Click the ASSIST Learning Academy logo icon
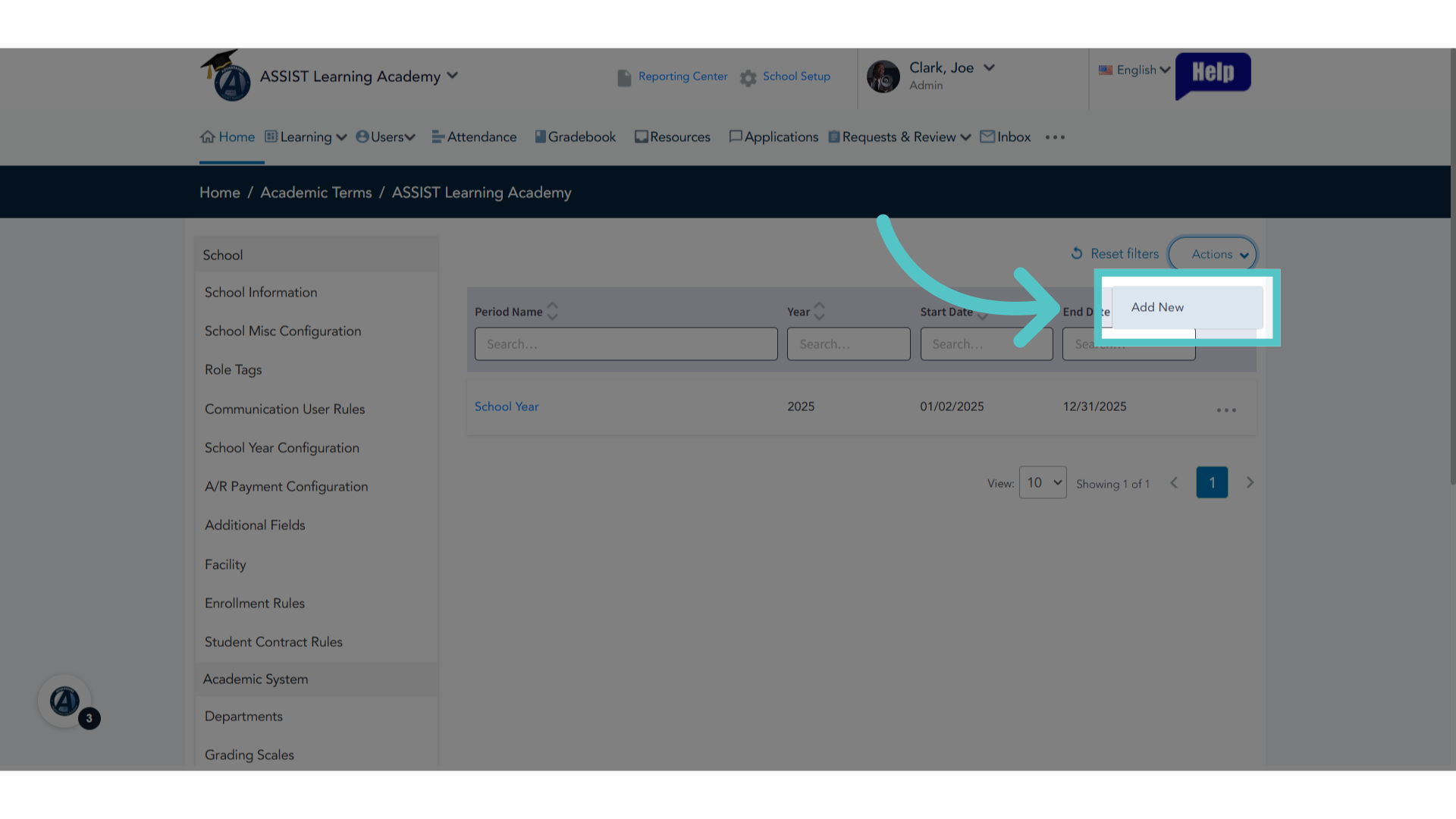The height and width of the screenshot is (819, 1456). [x=226, y=76]
